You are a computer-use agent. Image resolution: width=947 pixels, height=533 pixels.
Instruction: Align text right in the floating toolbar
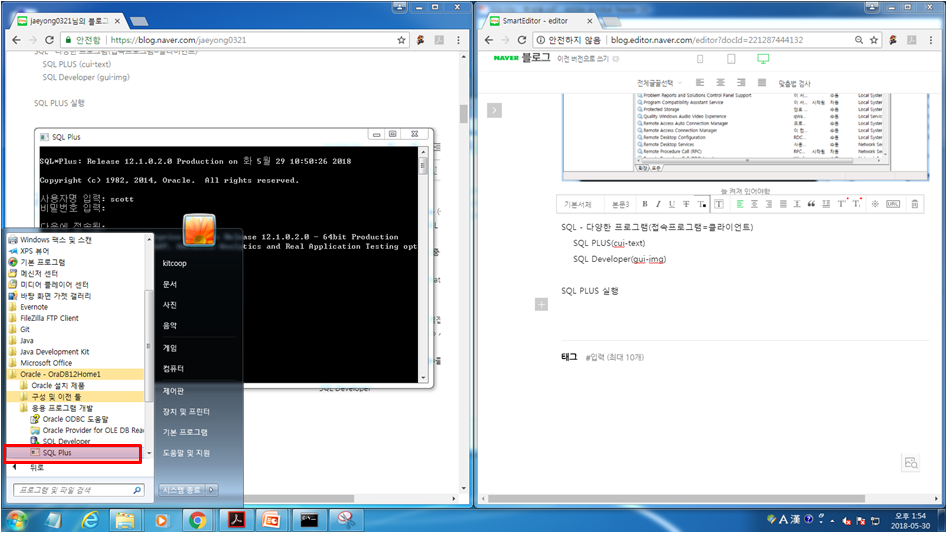769,204
